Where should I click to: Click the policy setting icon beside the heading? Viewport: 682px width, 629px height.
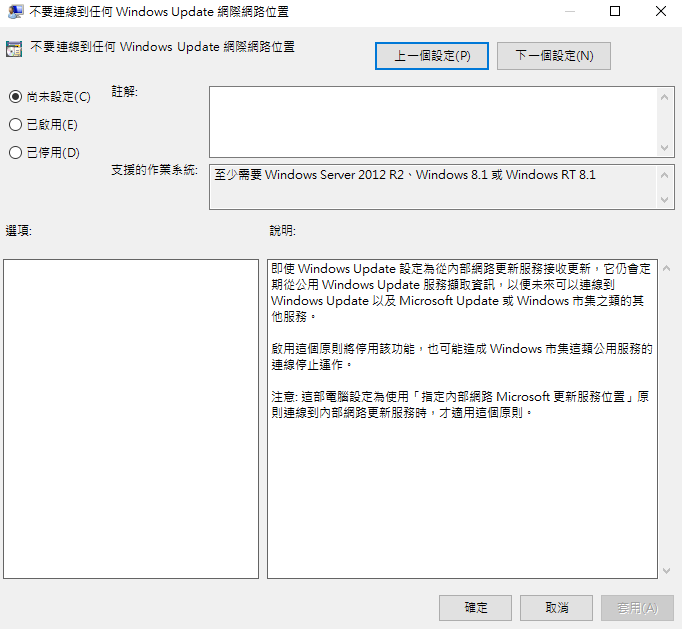point(14,49)
